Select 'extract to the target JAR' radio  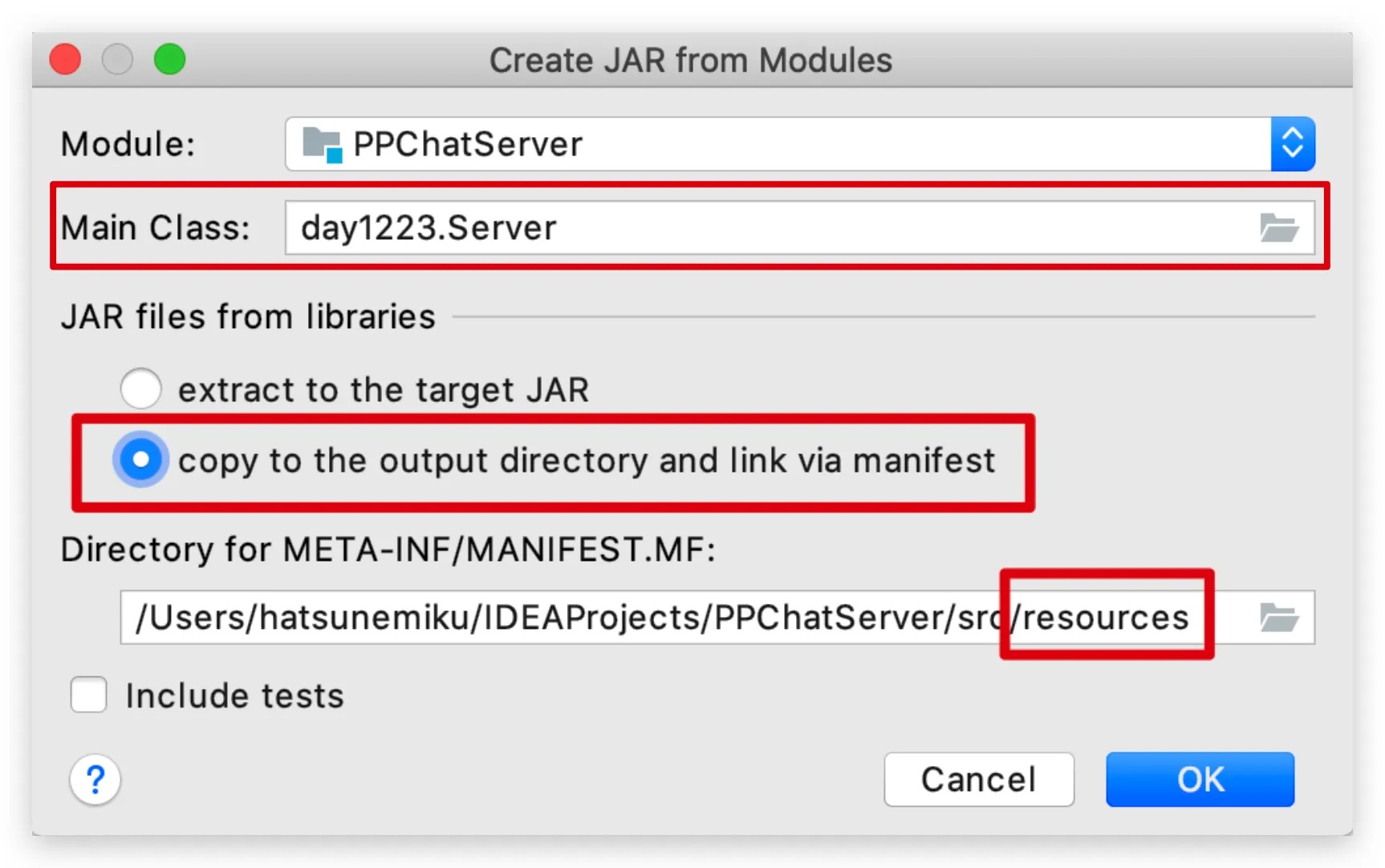point(140,389)
